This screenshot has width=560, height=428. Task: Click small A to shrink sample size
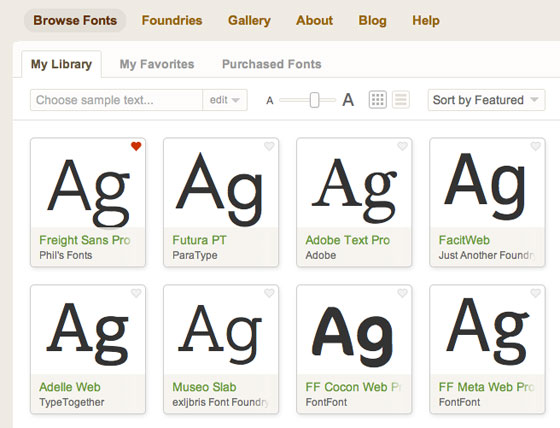click(270, 101)
